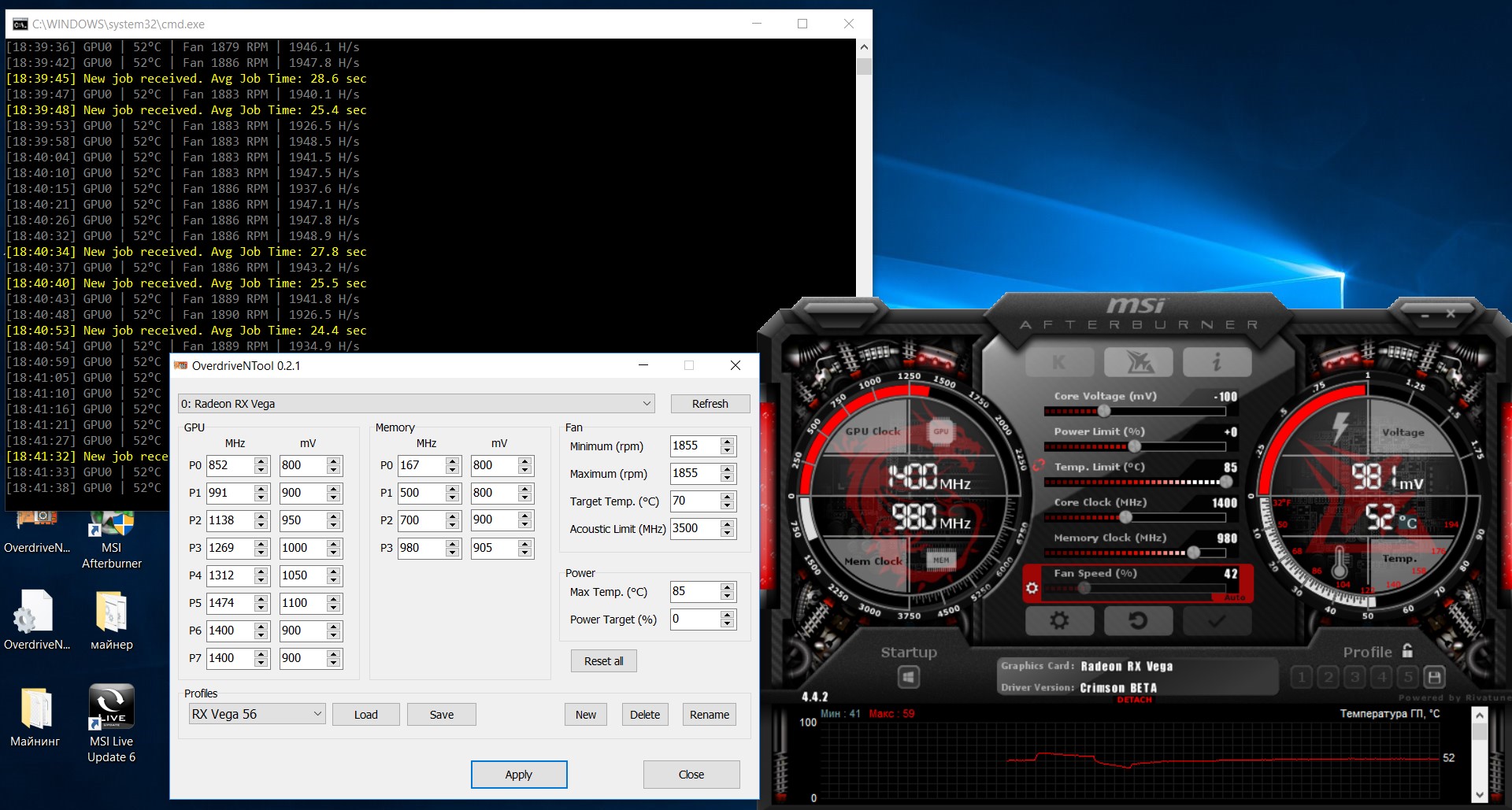Select Afterburner profile slot 1
This screenshot has height=810, width=1512.
tap(1302, 677)
